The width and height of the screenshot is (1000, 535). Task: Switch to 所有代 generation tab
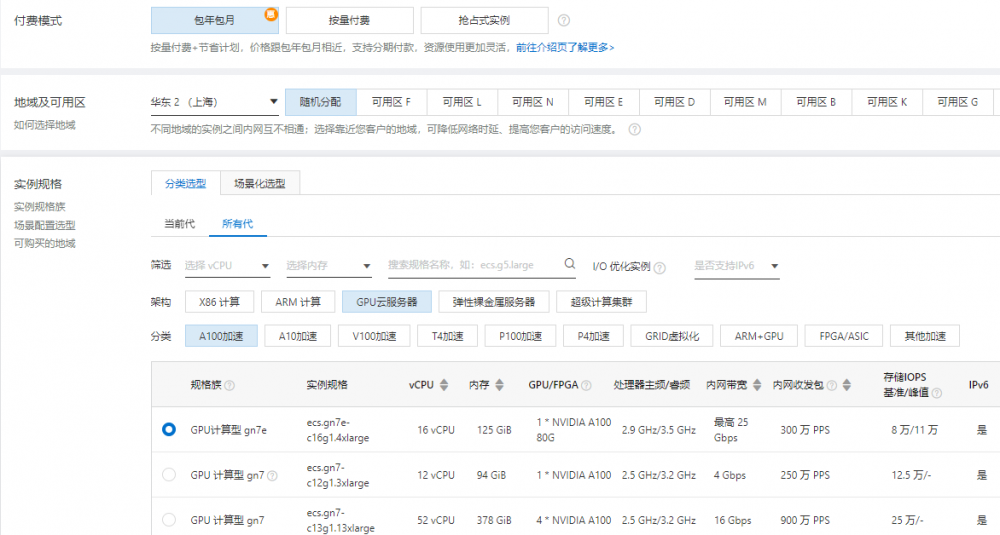tap(237, 224)
